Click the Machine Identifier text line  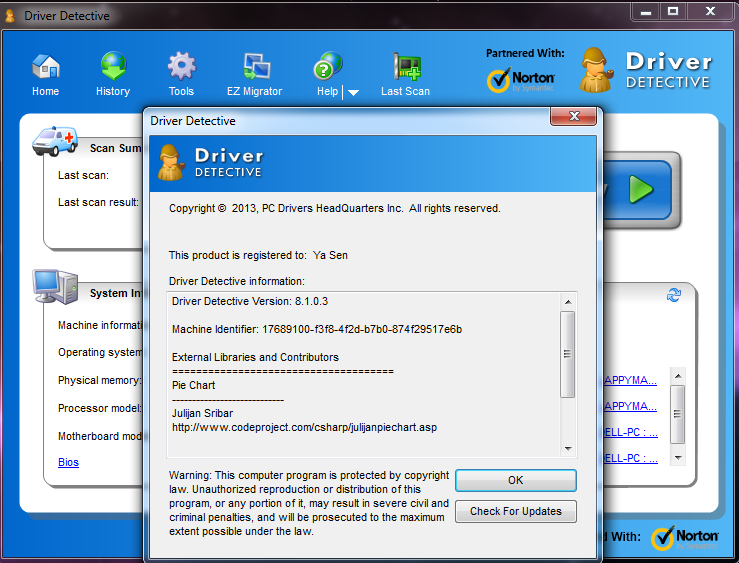pyautogui.click(x=317, y=329)
